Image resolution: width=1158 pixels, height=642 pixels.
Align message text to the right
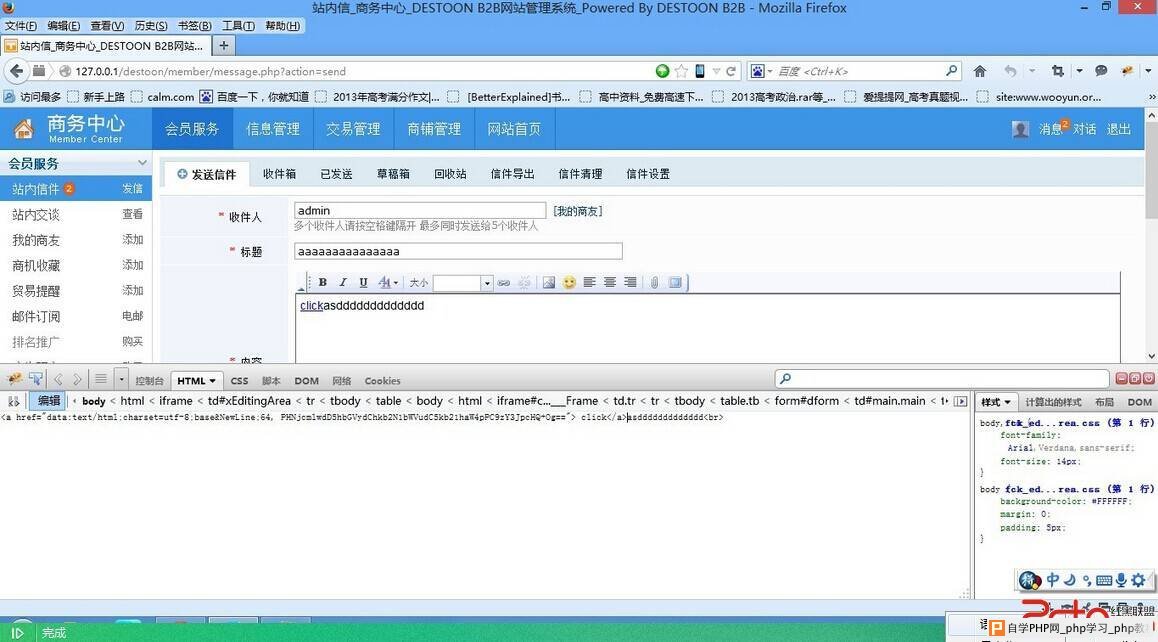[630, 282]
